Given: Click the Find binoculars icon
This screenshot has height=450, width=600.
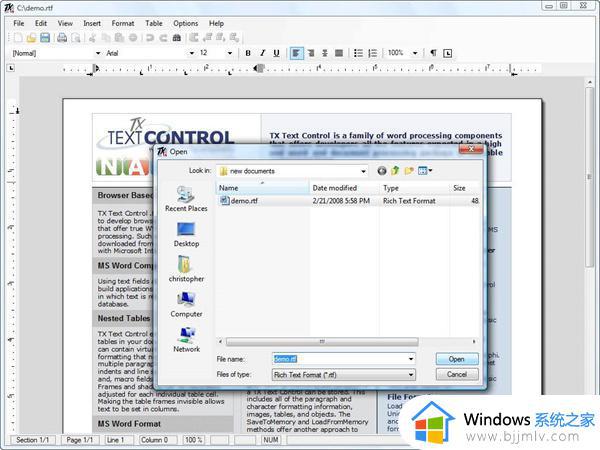Looking at the screenshot, I should [177, 38].
